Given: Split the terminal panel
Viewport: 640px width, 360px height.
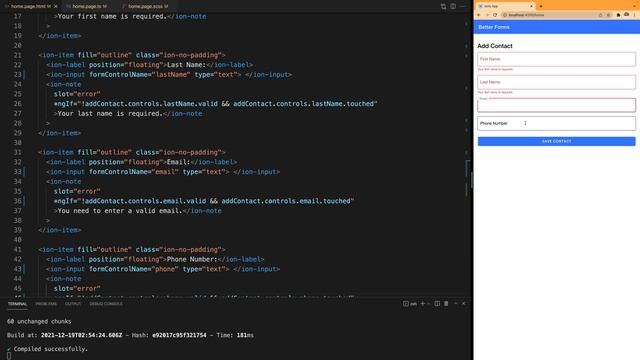Looking at the screenshot, I should coord(437,304).
